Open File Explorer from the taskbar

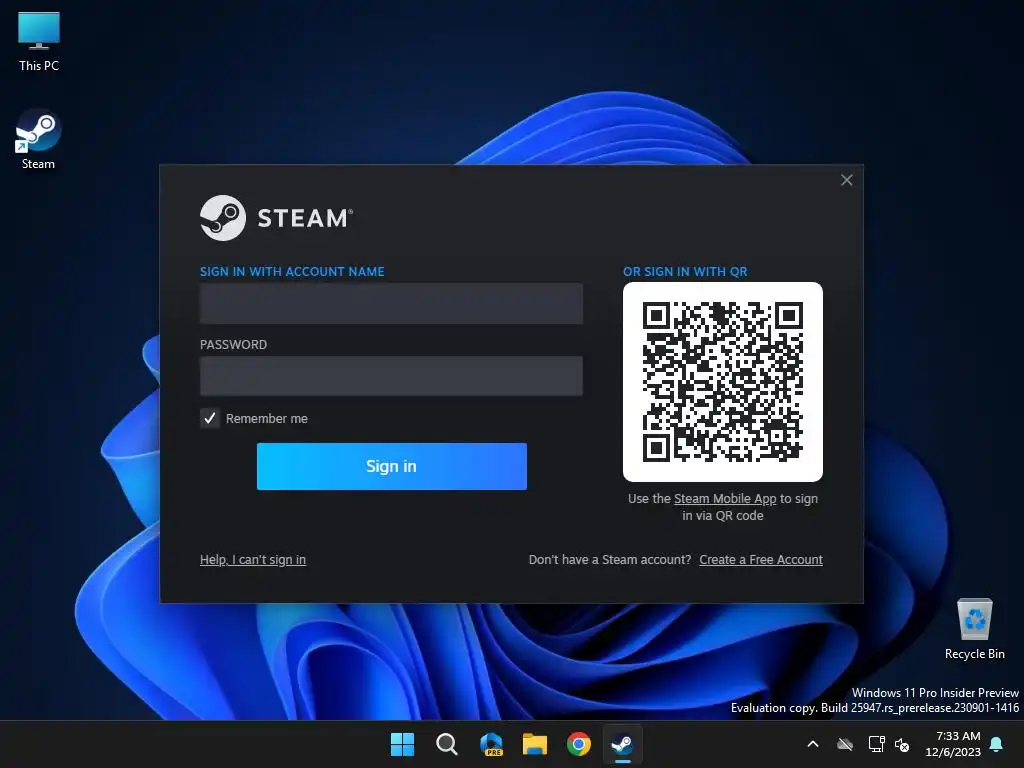(x=535, y=744)
